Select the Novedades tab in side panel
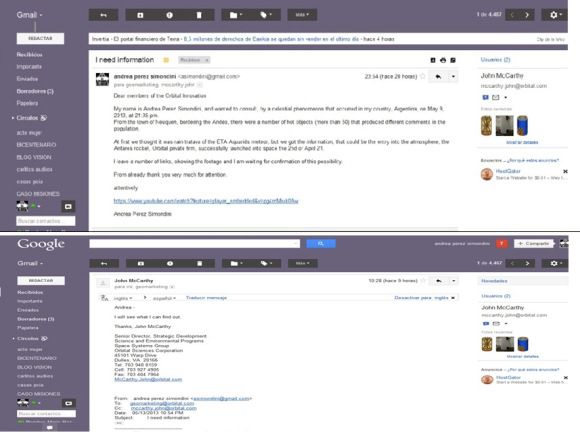Viewport: 580px width, 437px height. (x=494, y=281)
